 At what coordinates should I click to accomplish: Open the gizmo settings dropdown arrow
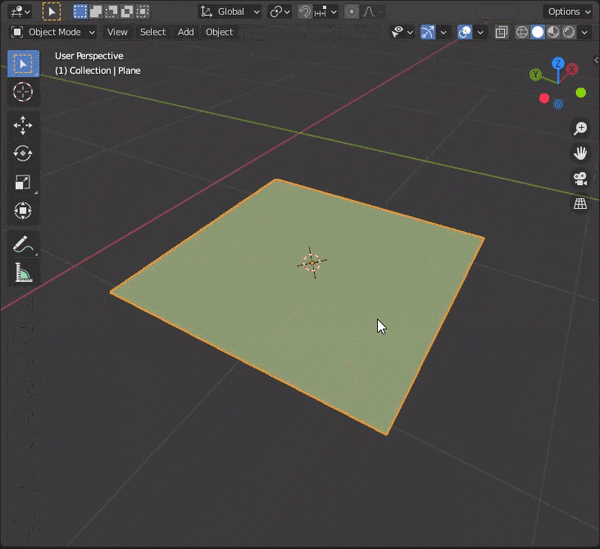click(x=443, y=32)
